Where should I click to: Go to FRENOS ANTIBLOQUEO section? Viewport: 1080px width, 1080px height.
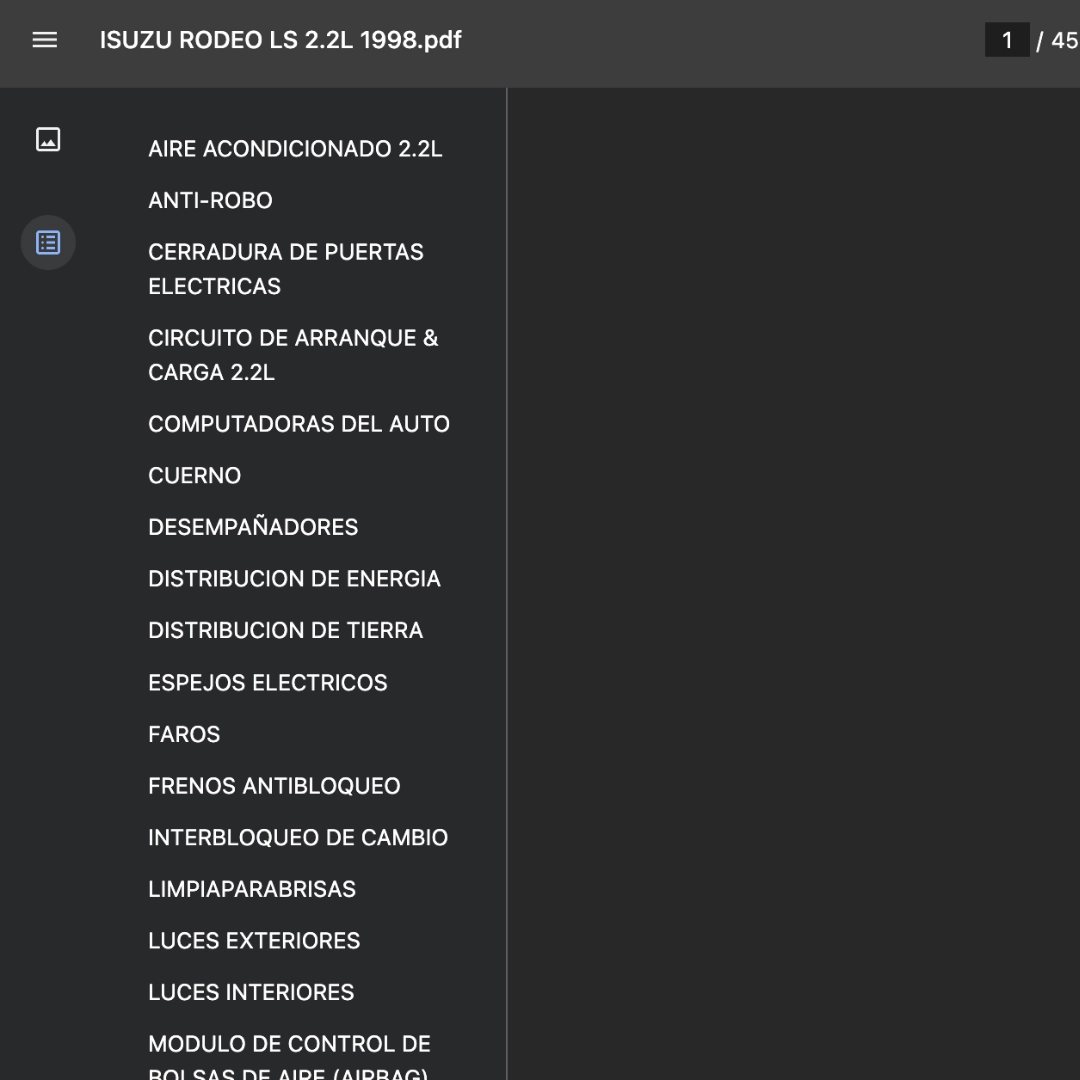click(274, 786)
